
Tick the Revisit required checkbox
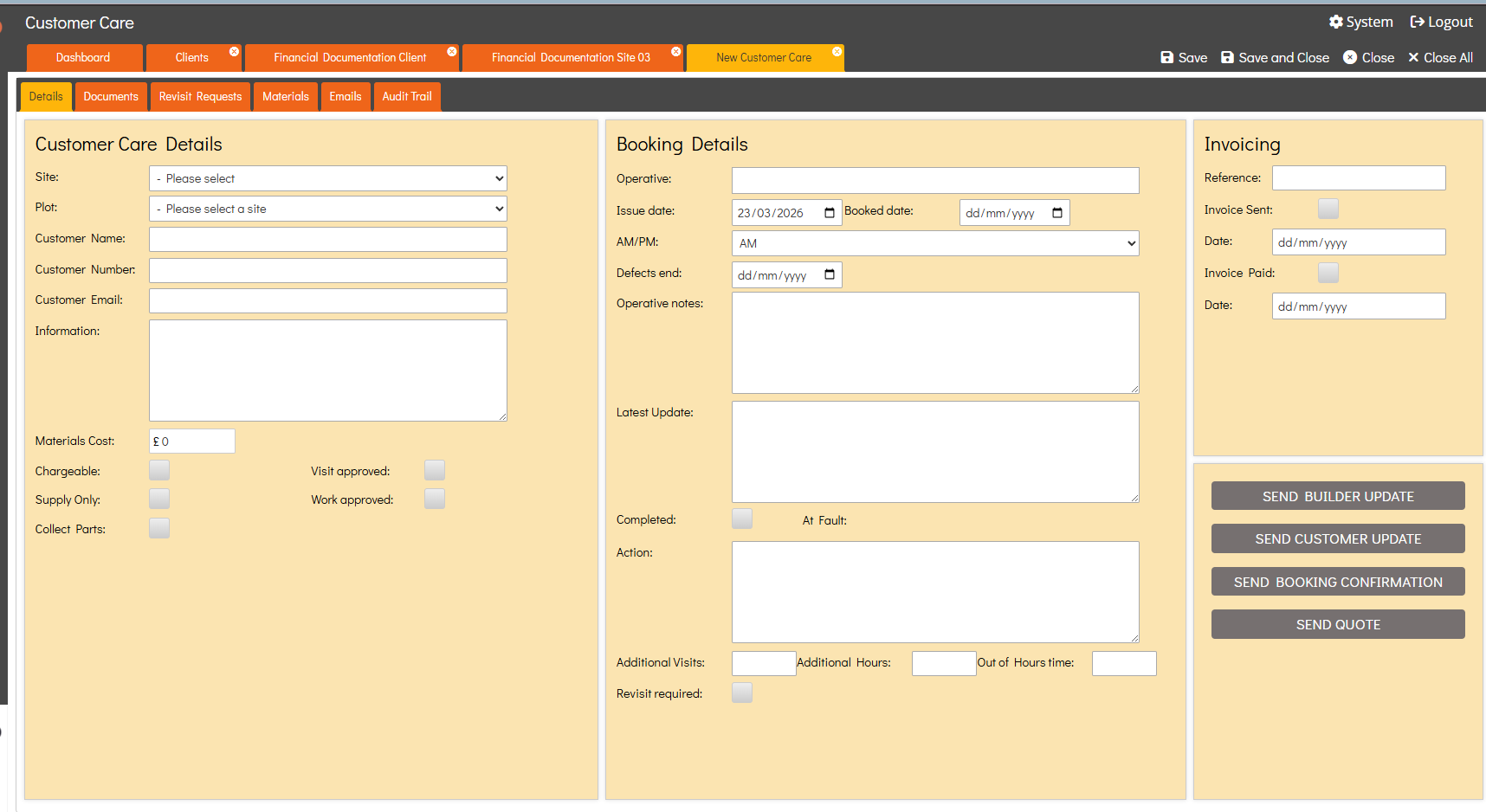click(742, 693)
